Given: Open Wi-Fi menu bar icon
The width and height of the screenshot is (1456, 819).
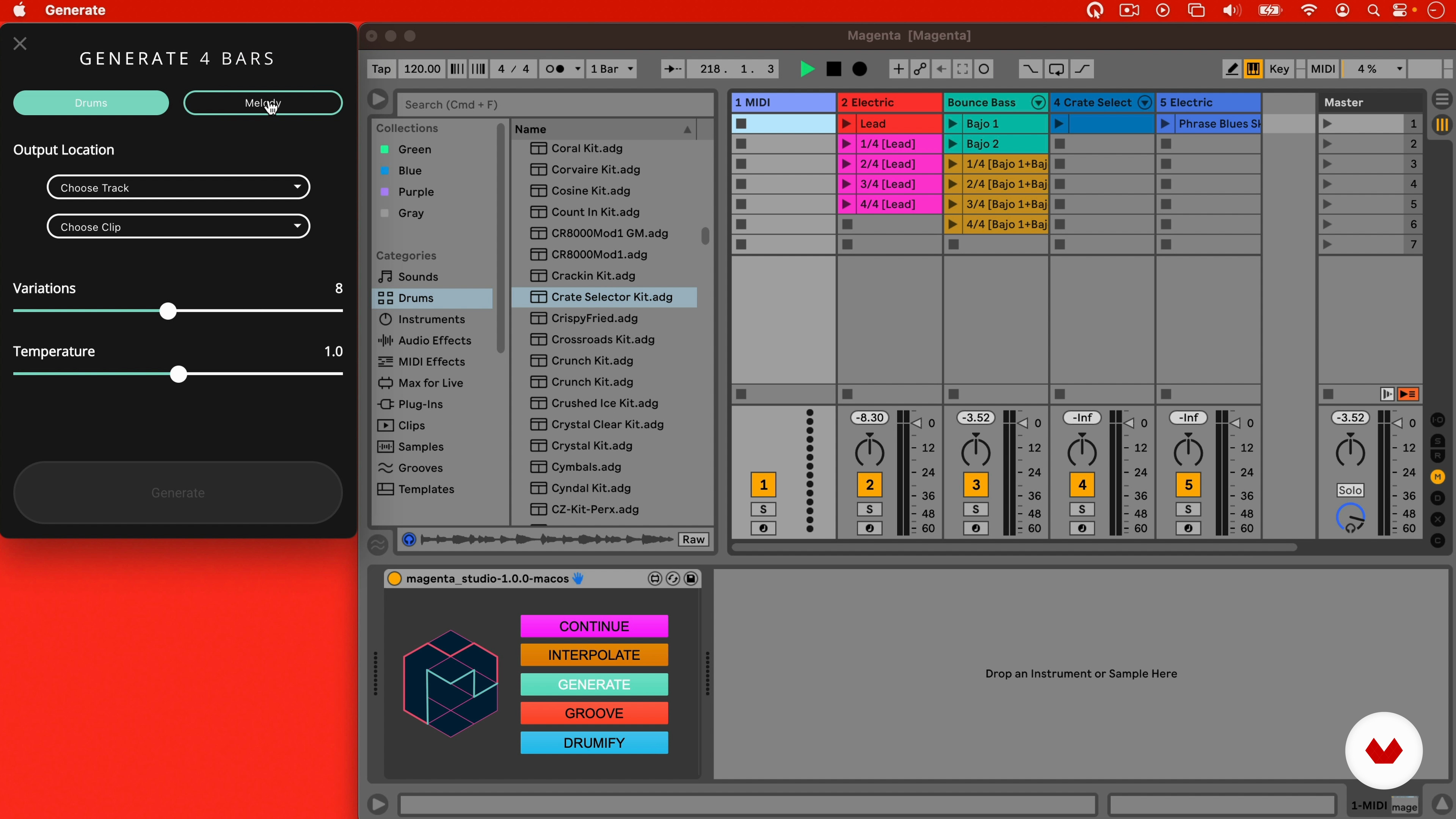Looking at the screenshot, I should [x=1309, y=10].
